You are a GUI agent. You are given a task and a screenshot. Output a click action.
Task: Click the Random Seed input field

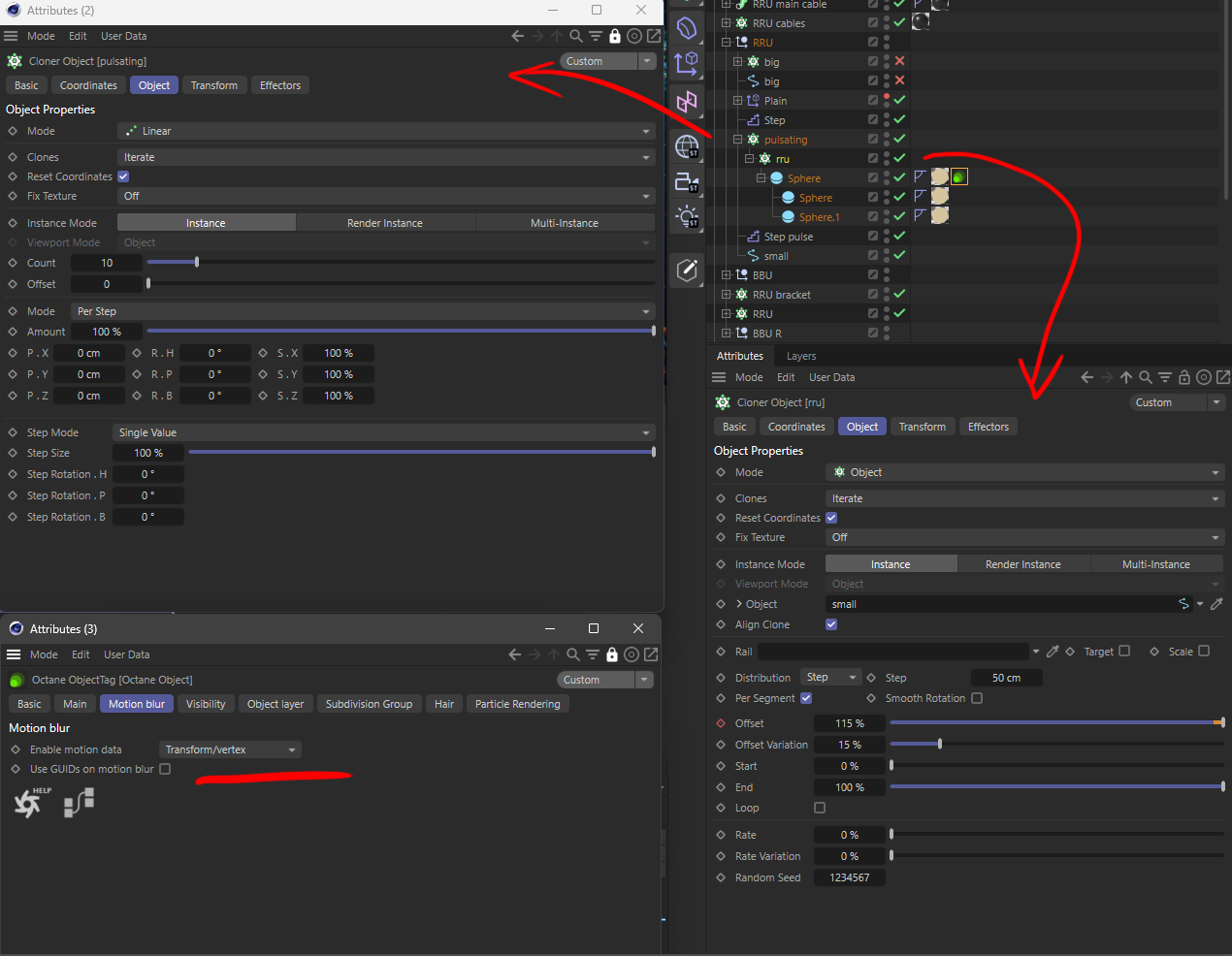point(849,877)
